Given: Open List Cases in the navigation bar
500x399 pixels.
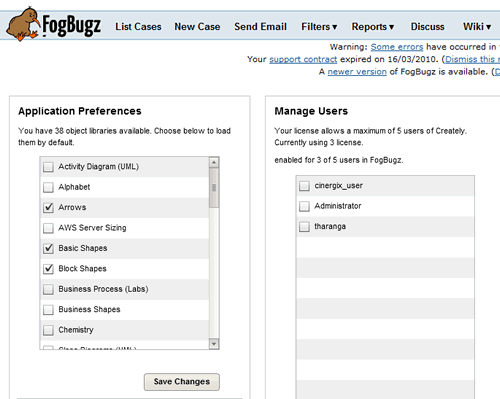Looking at the screenshot, I should coord(138,27).
